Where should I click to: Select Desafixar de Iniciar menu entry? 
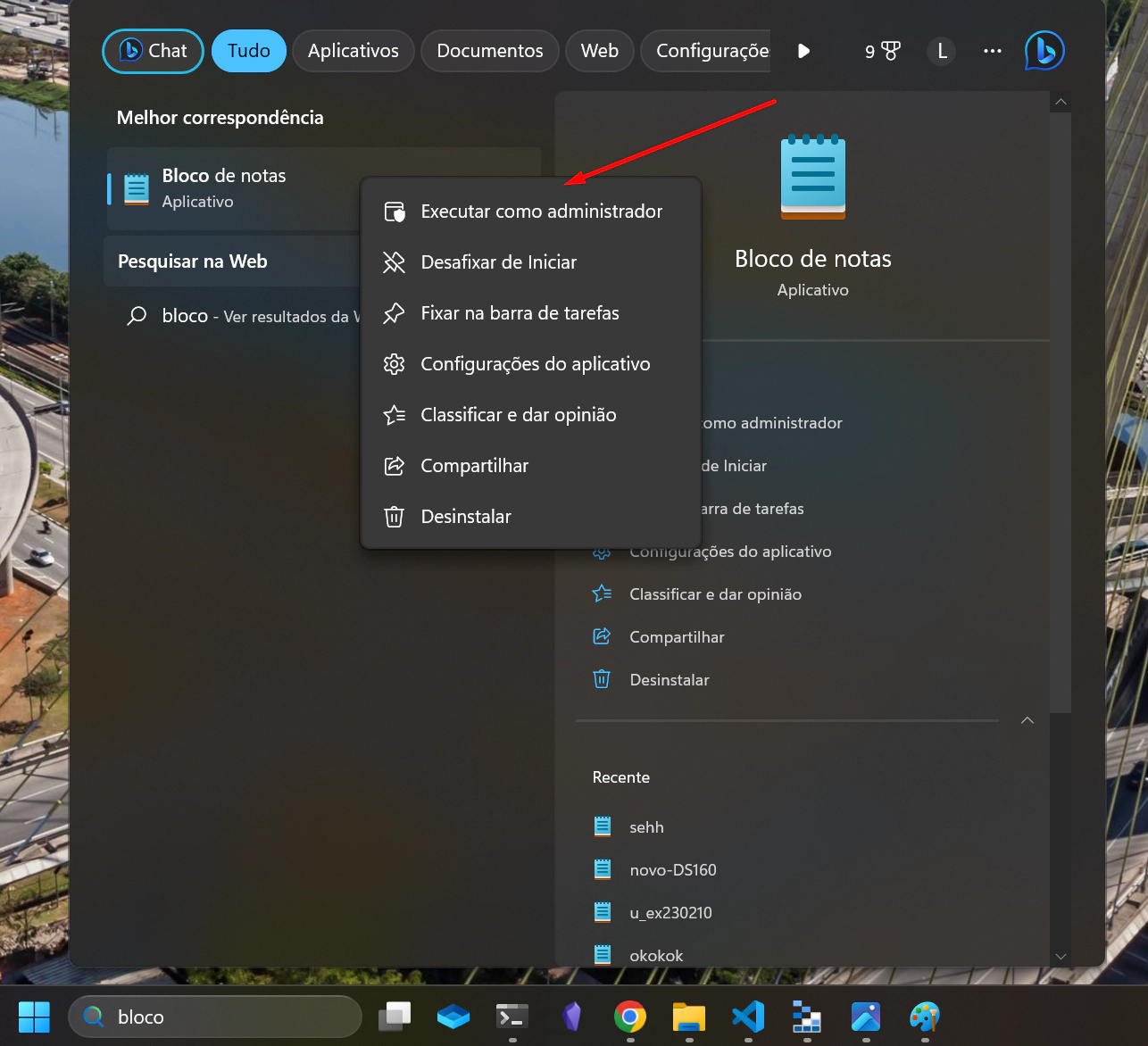pos(498,262)
